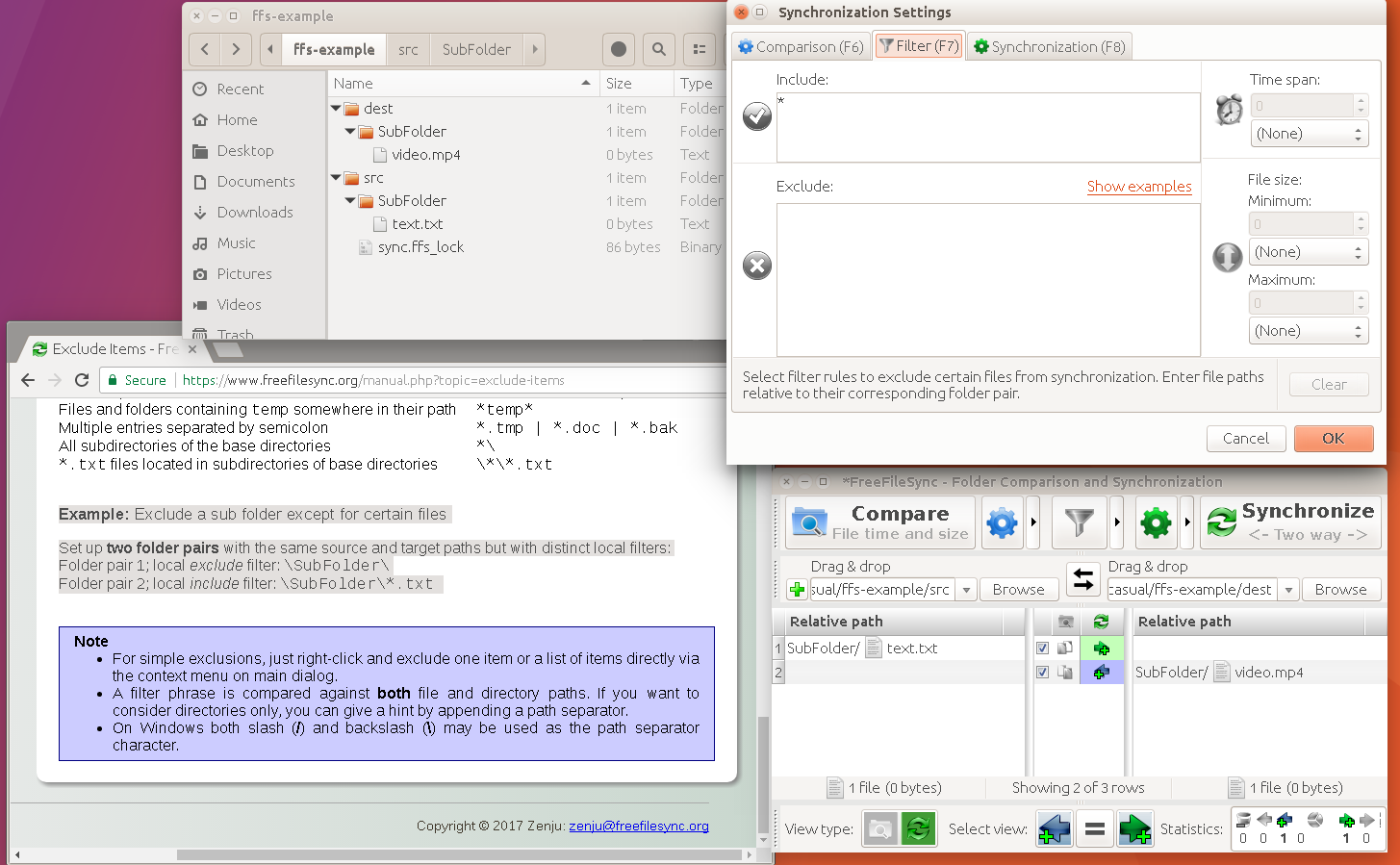
Task: Open the maximum file size unit dropdown
Action: coord(1308,331)
